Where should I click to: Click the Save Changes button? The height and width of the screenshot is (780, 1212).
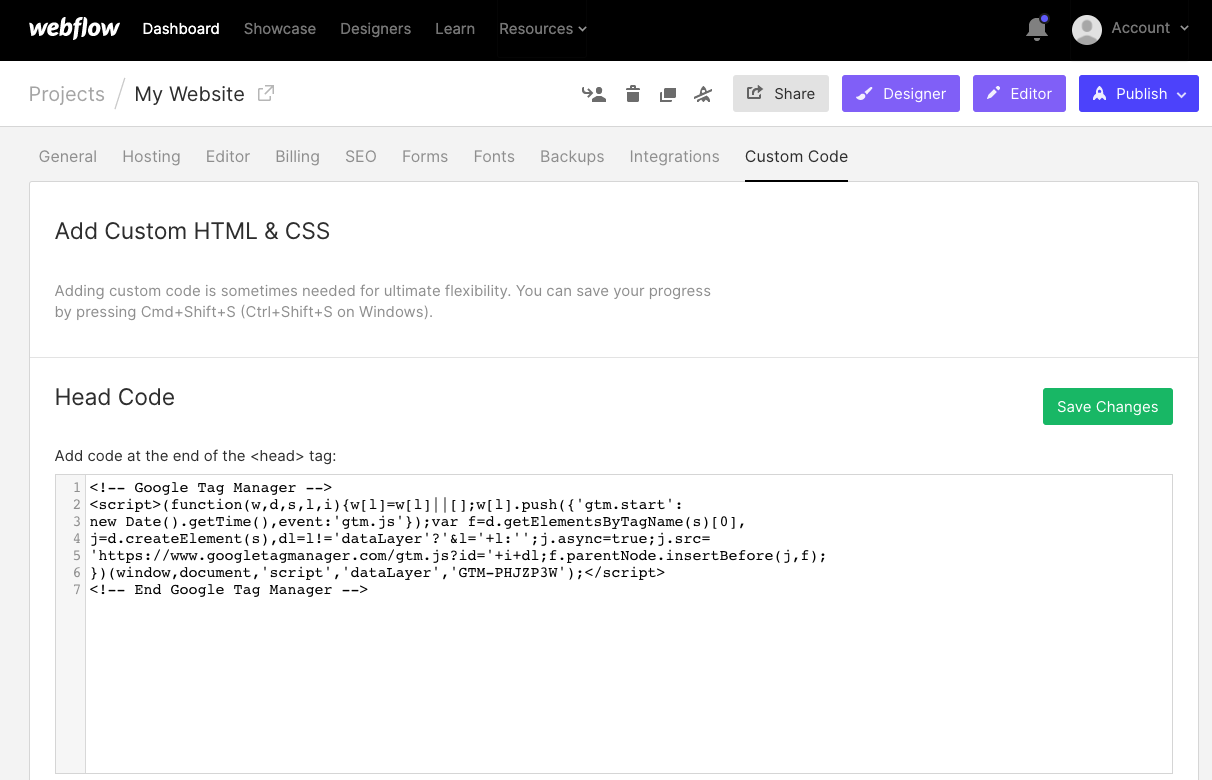pyautogui.click(x=1107, y=406)
